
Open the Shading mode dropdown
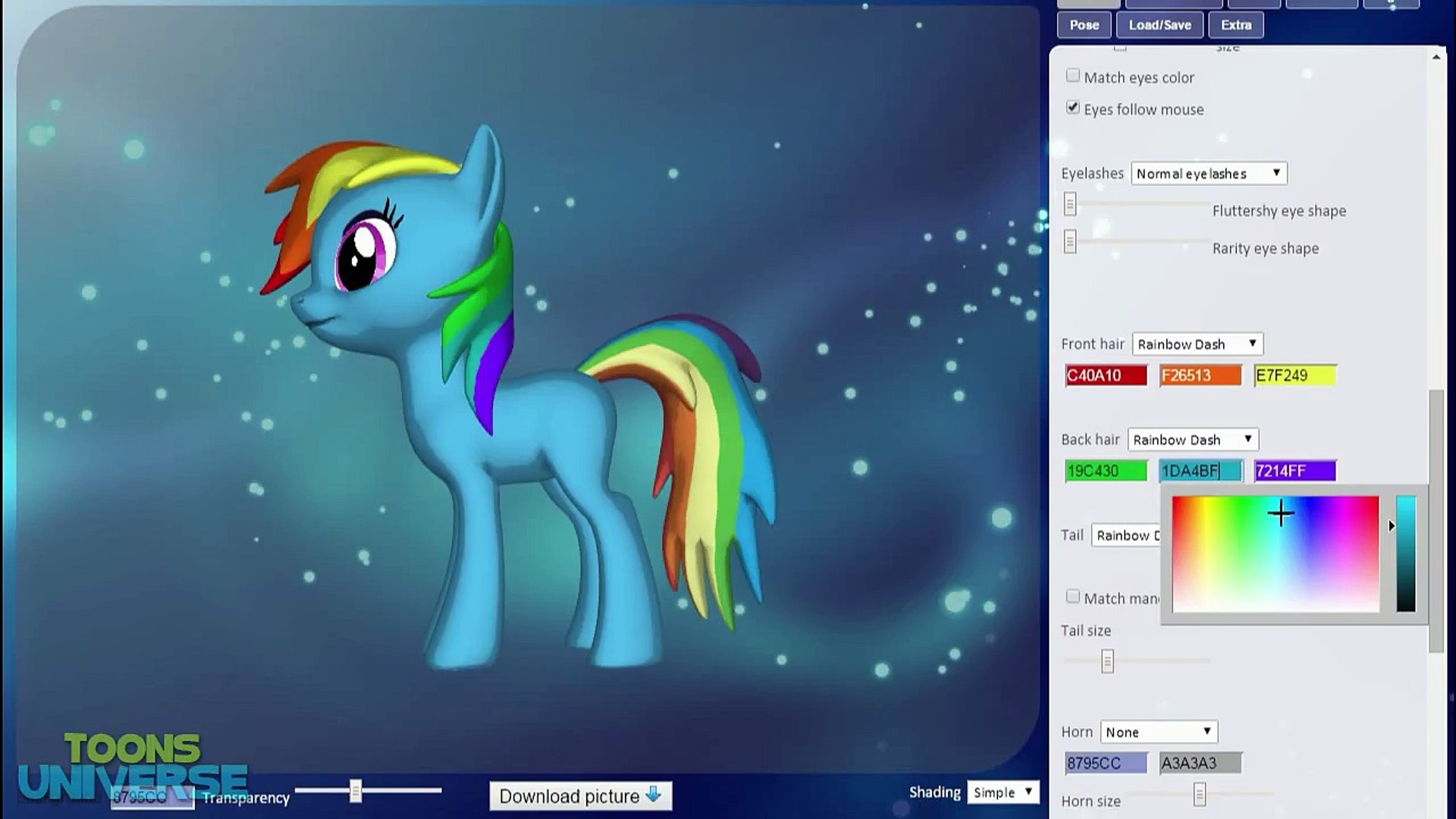pyautogui.click(x=1003, y=792)
